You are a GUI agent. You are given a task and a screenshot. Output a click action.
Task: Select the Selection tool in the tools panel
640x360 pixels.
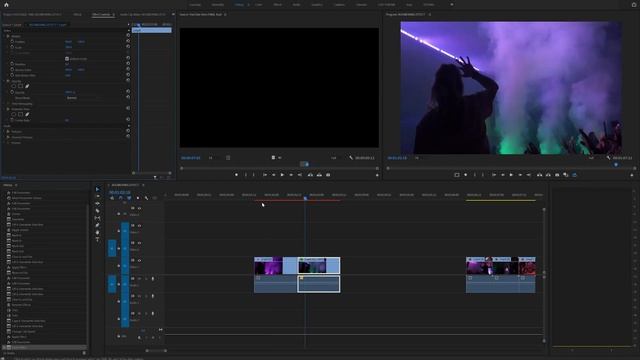(x=97, y=189)
